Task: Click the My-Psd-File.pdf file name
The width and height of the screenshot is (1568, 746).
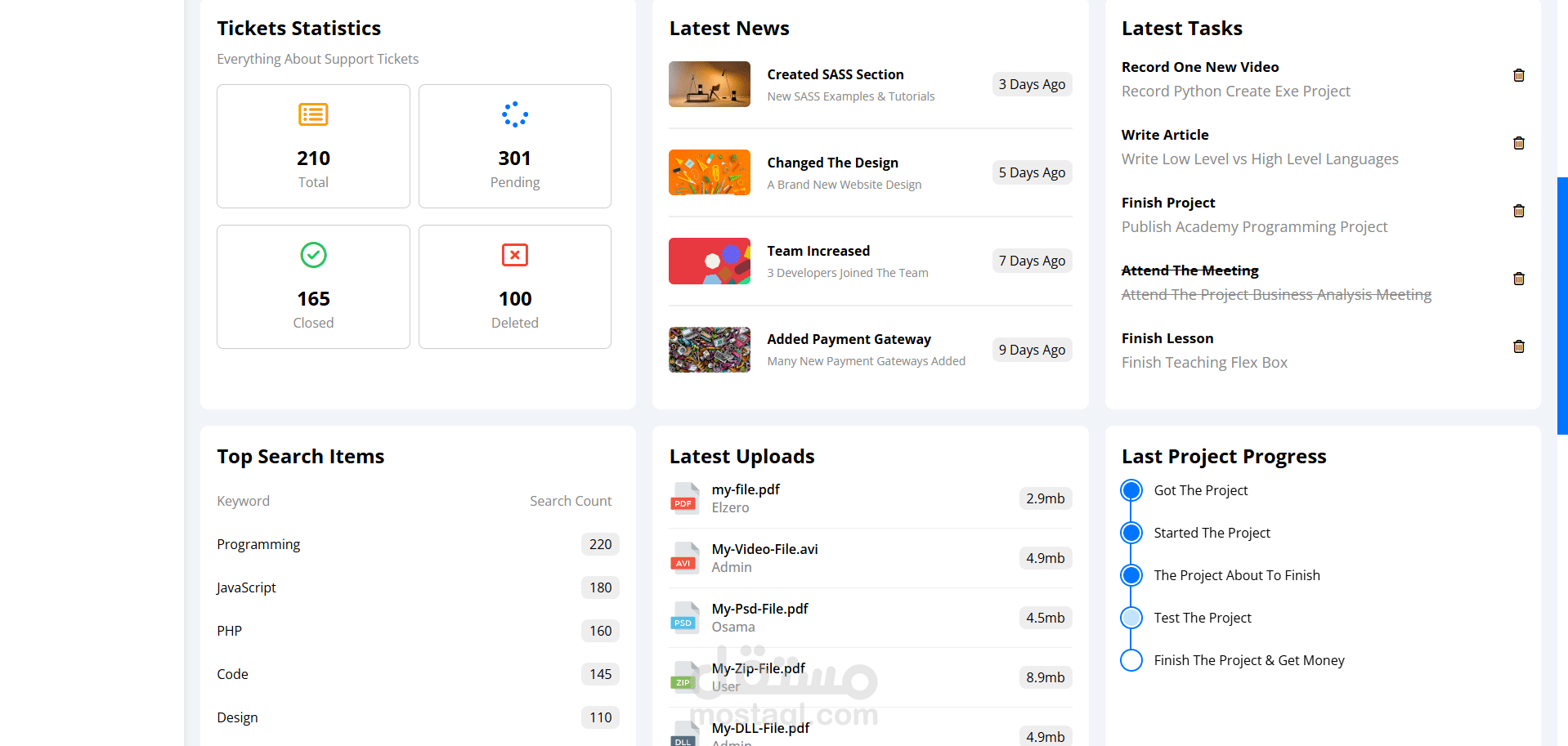Action: pyautogui.click(x=759, y=609)
